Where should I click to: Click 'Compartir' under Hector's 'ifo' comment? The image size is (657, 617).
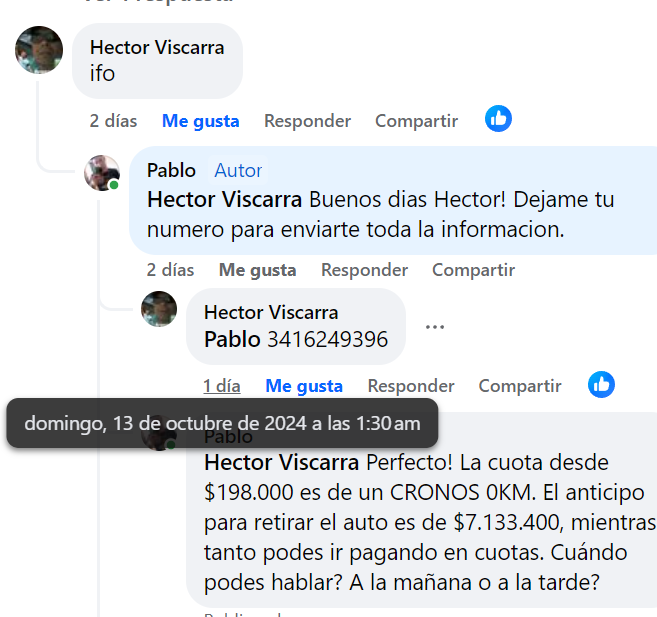click(416, 121)
